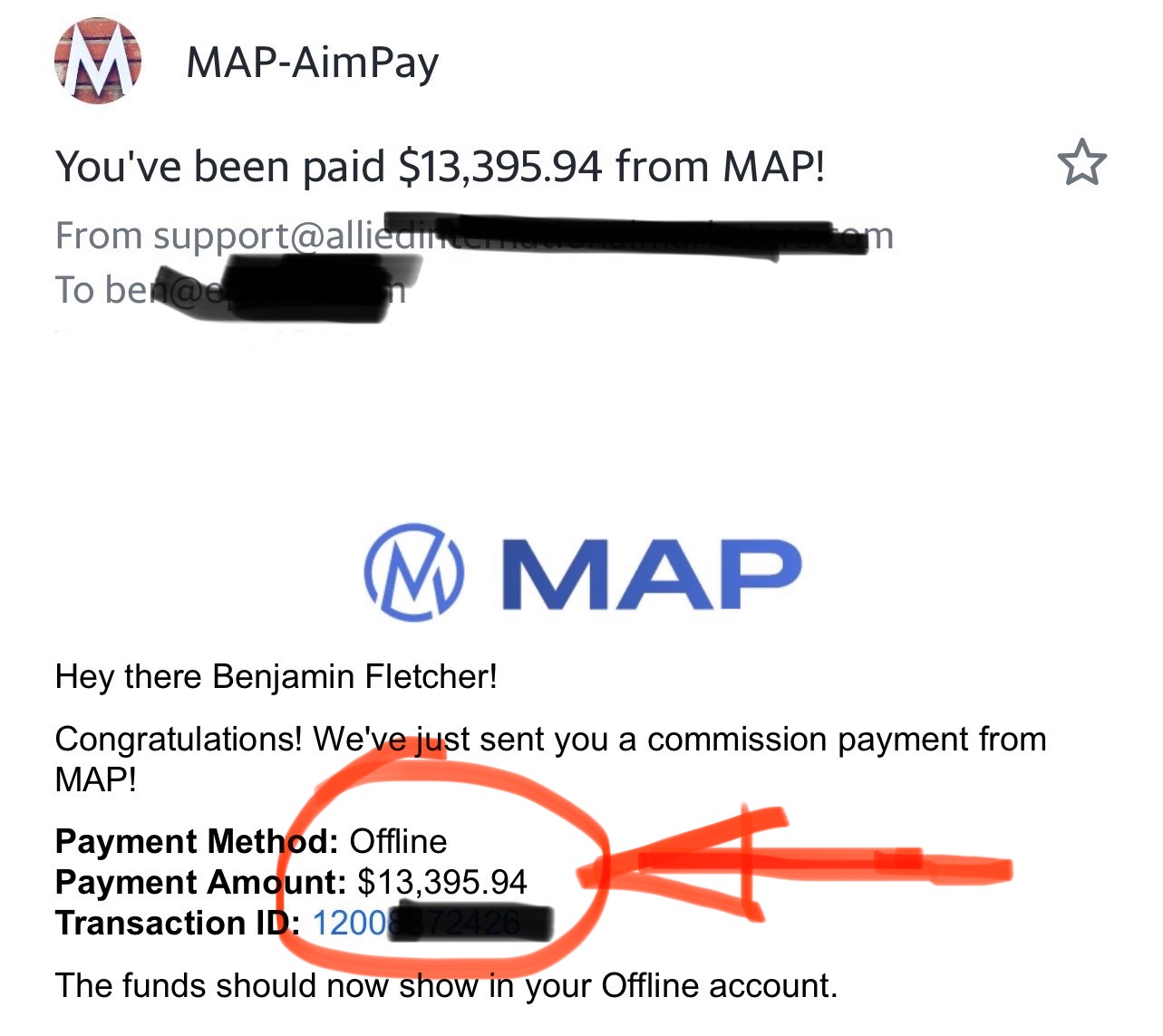Screen dimensions: 1163x1036
Task: Click the "Offline" payment method value
Action: point(398,842)
